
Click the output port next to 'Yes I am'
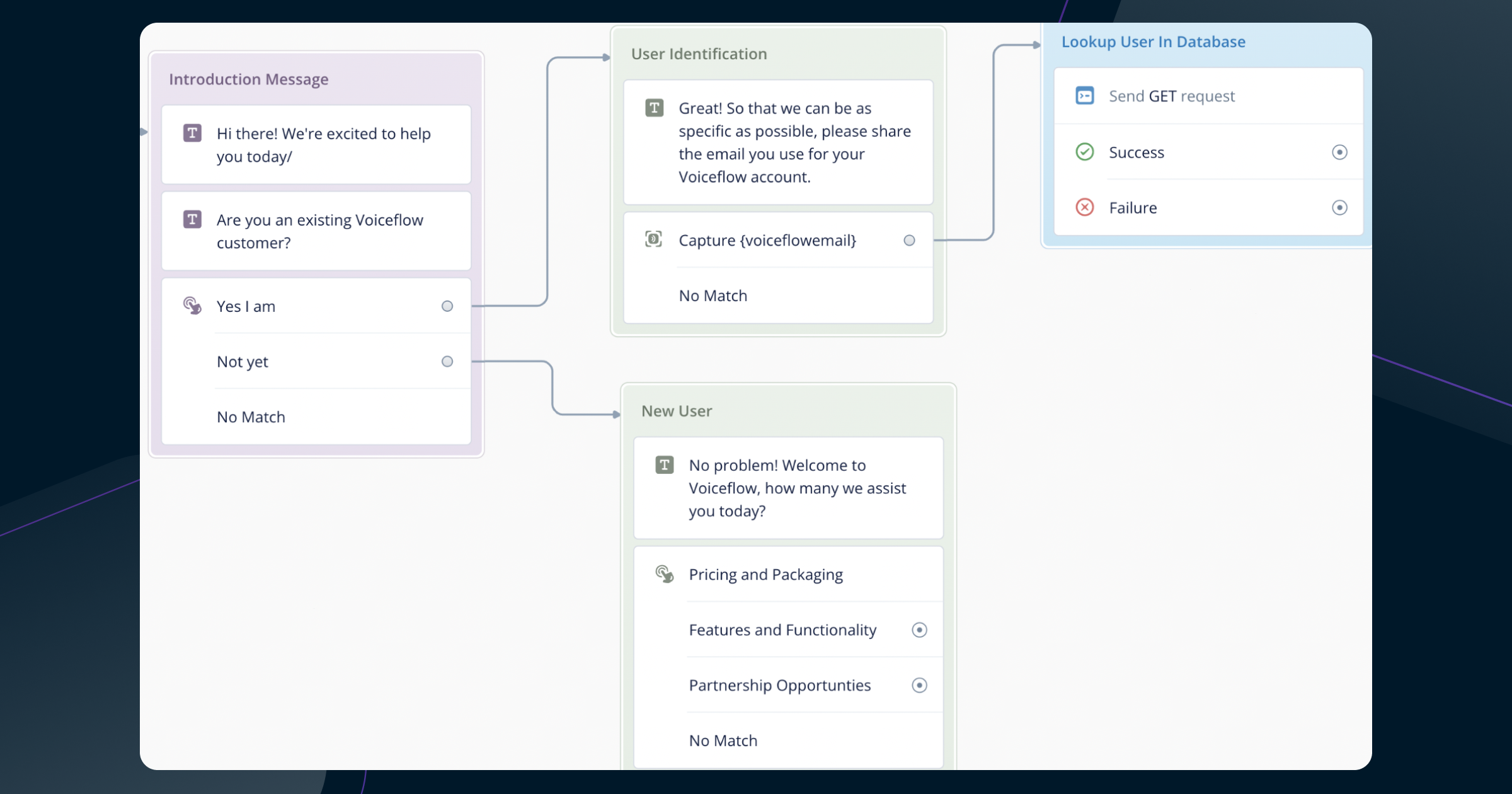click(x=447, y=306)
